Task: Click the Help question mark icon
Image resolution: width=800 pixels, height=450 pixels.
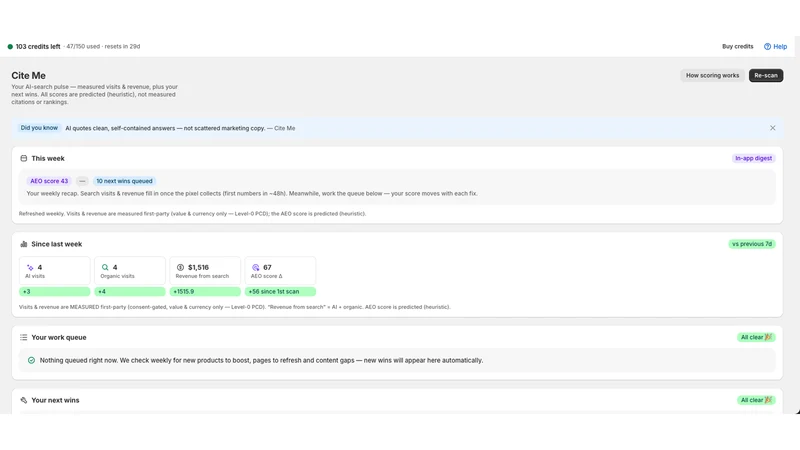Action: coord(767,46)
